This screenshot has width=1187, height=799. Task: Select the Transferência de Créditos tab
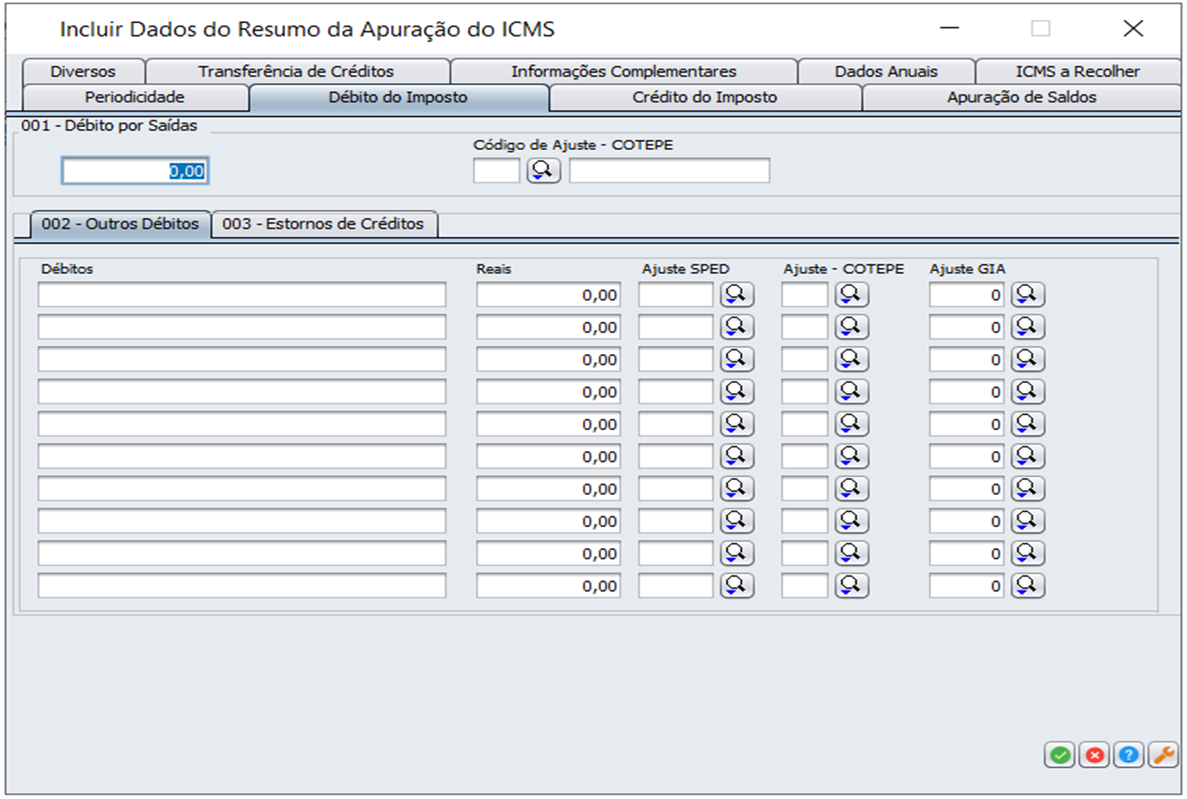coord(298,71)
